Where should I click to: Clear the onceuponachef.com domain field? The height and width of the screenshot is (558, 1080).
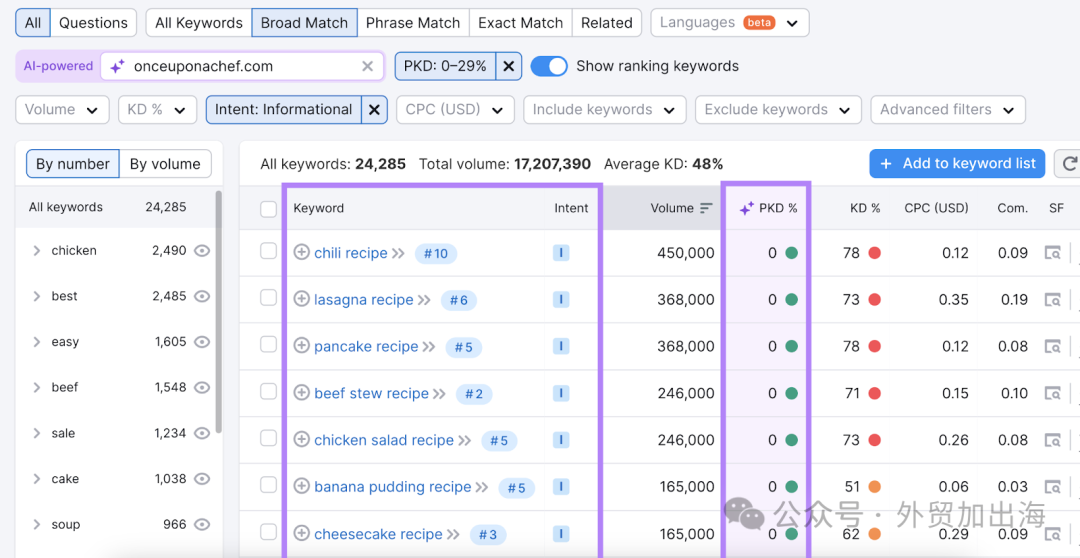[x=368, y=66]
